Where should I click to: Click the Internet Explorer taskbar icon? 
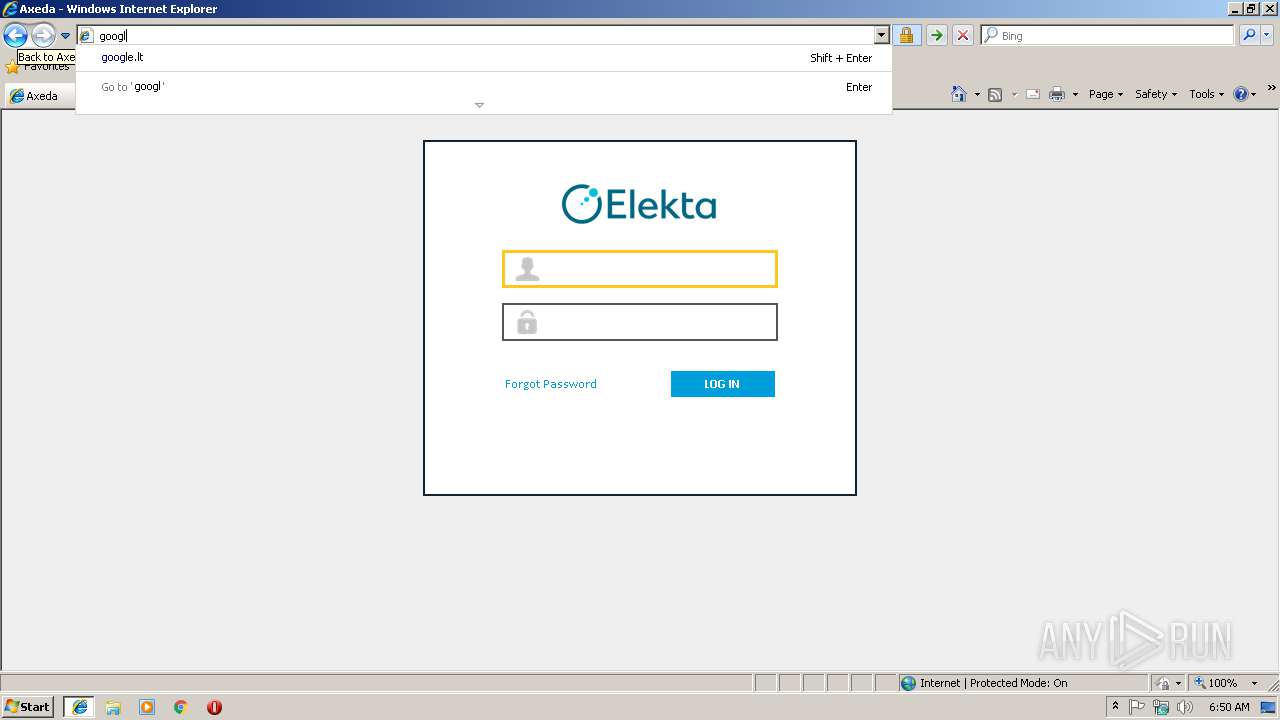[80, 707]
